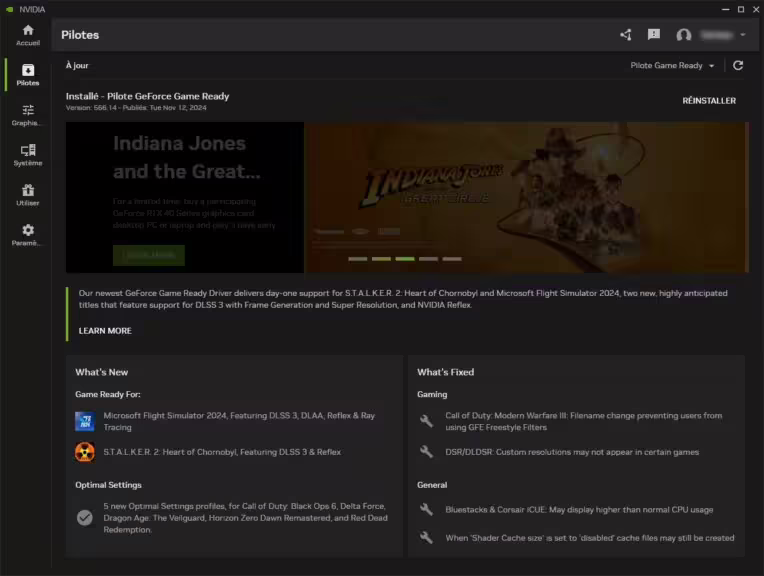Screen dimensions: 764x576
Task: Click the 'Game Ready For:' subheading
Action: point(108,394)
